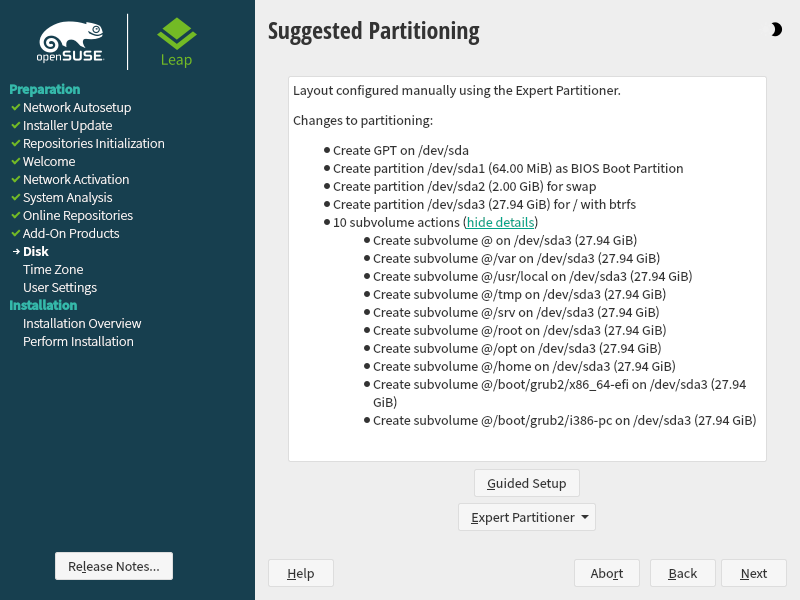The height and width of the screenshot is (600, 800).
Task: Click the openSUSE chameleon logo
Action: pos(70,43)
